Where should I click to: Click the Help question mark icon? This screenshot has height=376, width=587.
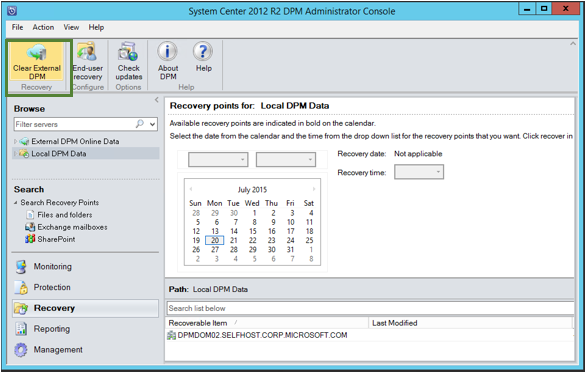coord(203,51)
